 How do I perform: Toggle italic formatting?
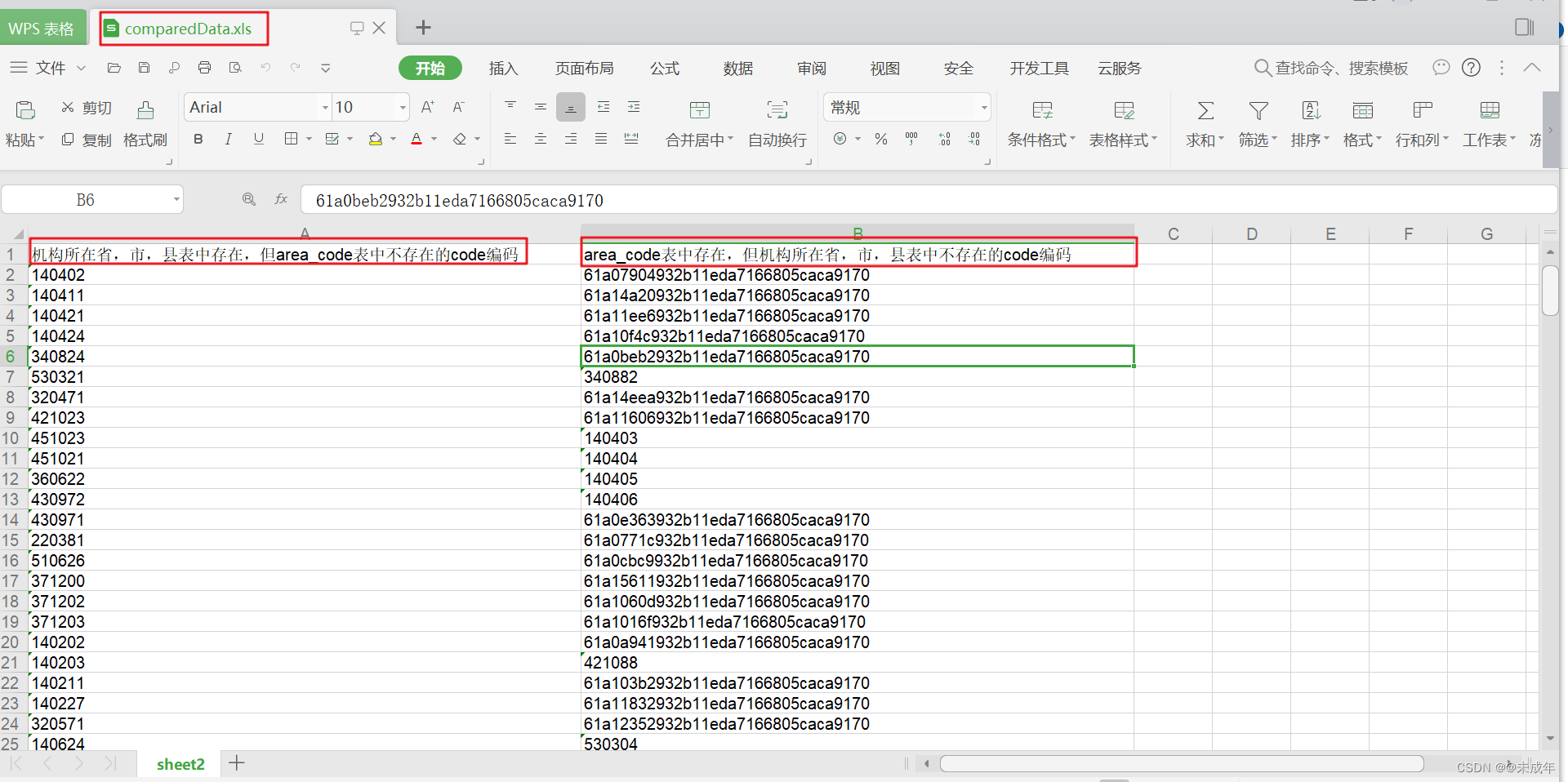pos(228,139)
